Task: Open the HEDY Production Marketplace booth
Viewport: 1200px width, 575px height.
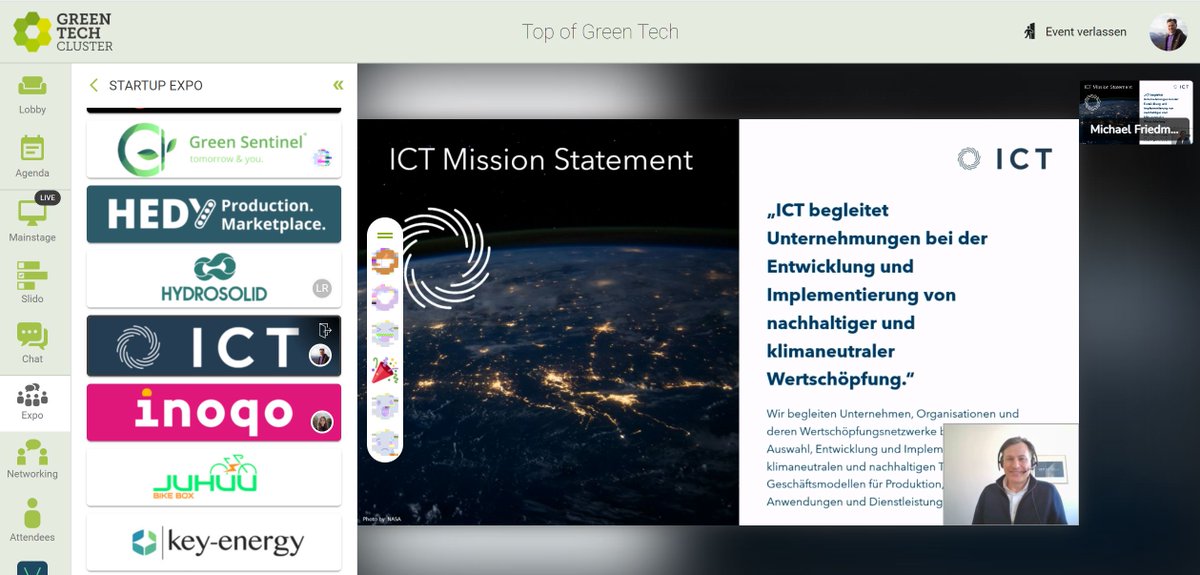Action: [x=214, y=214]
